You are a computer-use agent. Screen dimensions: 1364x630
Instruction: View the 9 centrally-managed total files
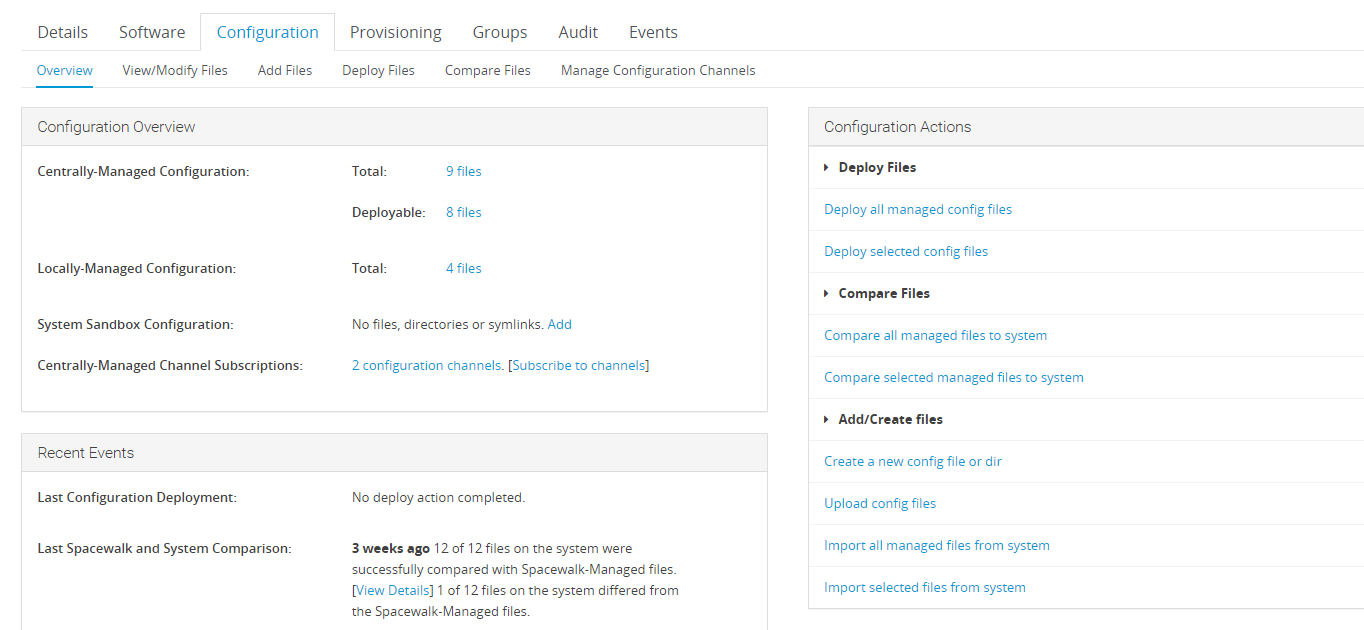pos(463,171)
